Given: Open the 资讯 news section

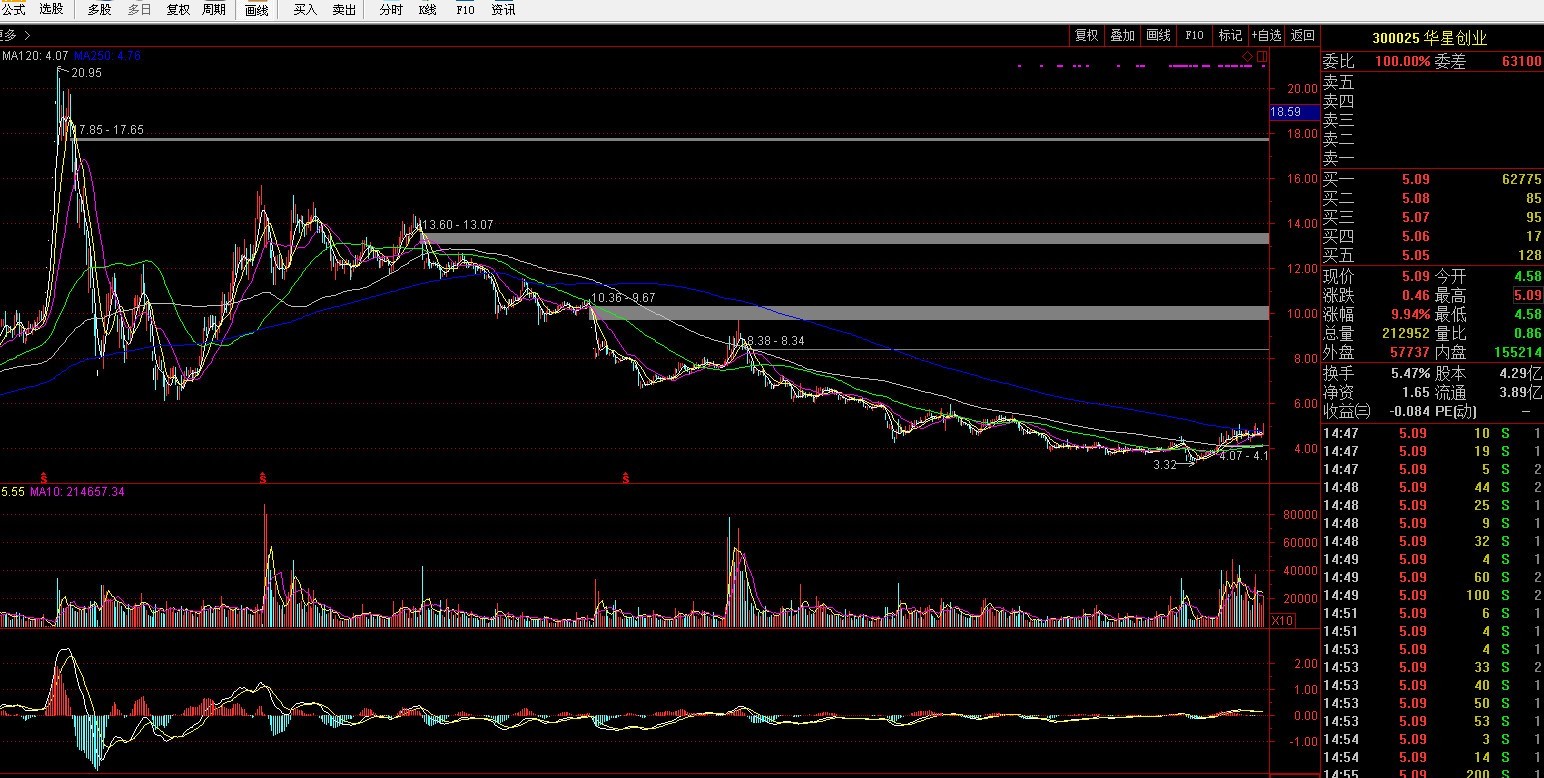Looking at the screenshot, I should click(x=504, y=9).
